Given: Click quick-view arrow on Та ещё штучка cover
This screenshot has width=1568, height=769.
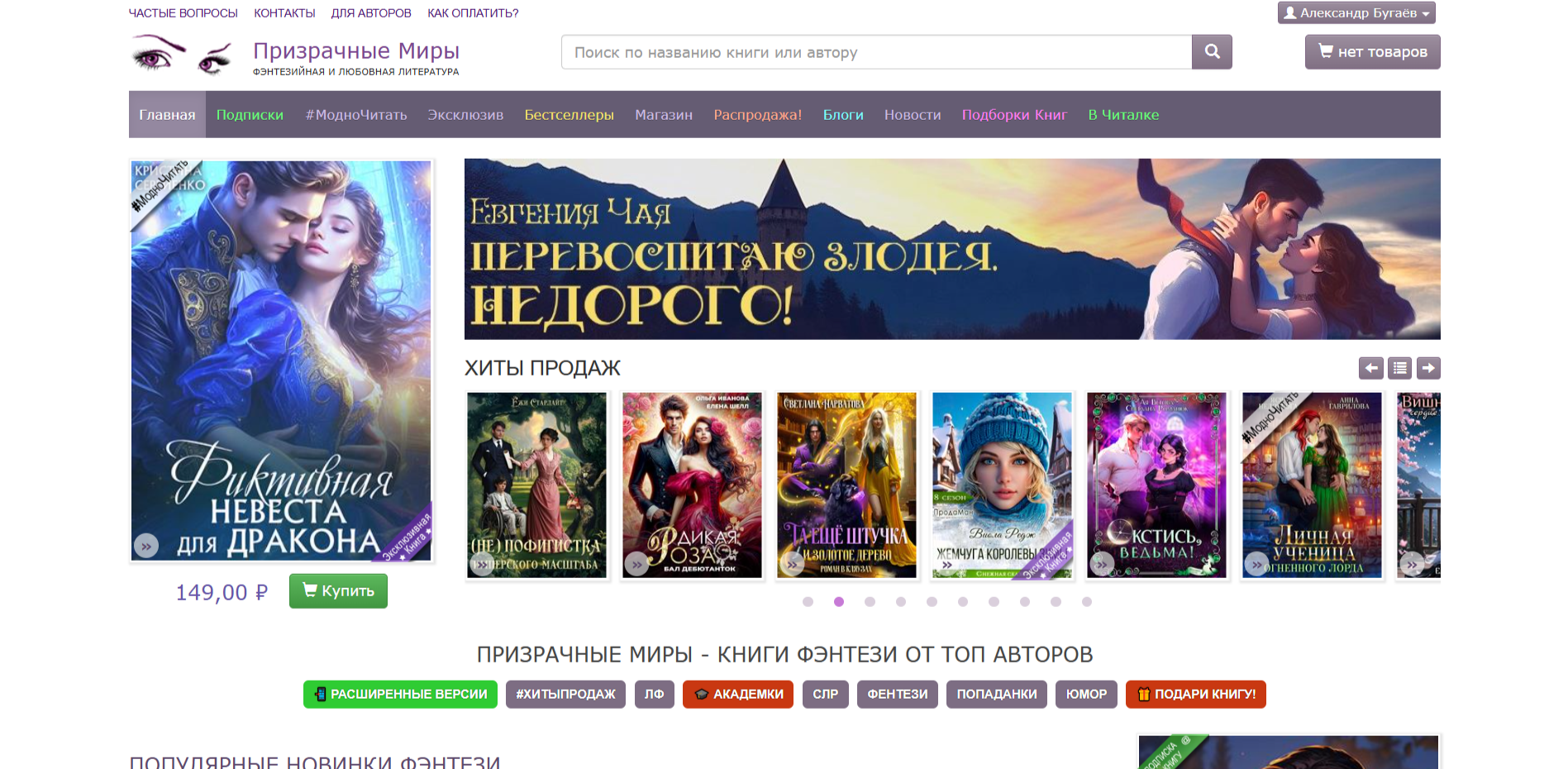Looking at the screenshot, I should 792,564.
